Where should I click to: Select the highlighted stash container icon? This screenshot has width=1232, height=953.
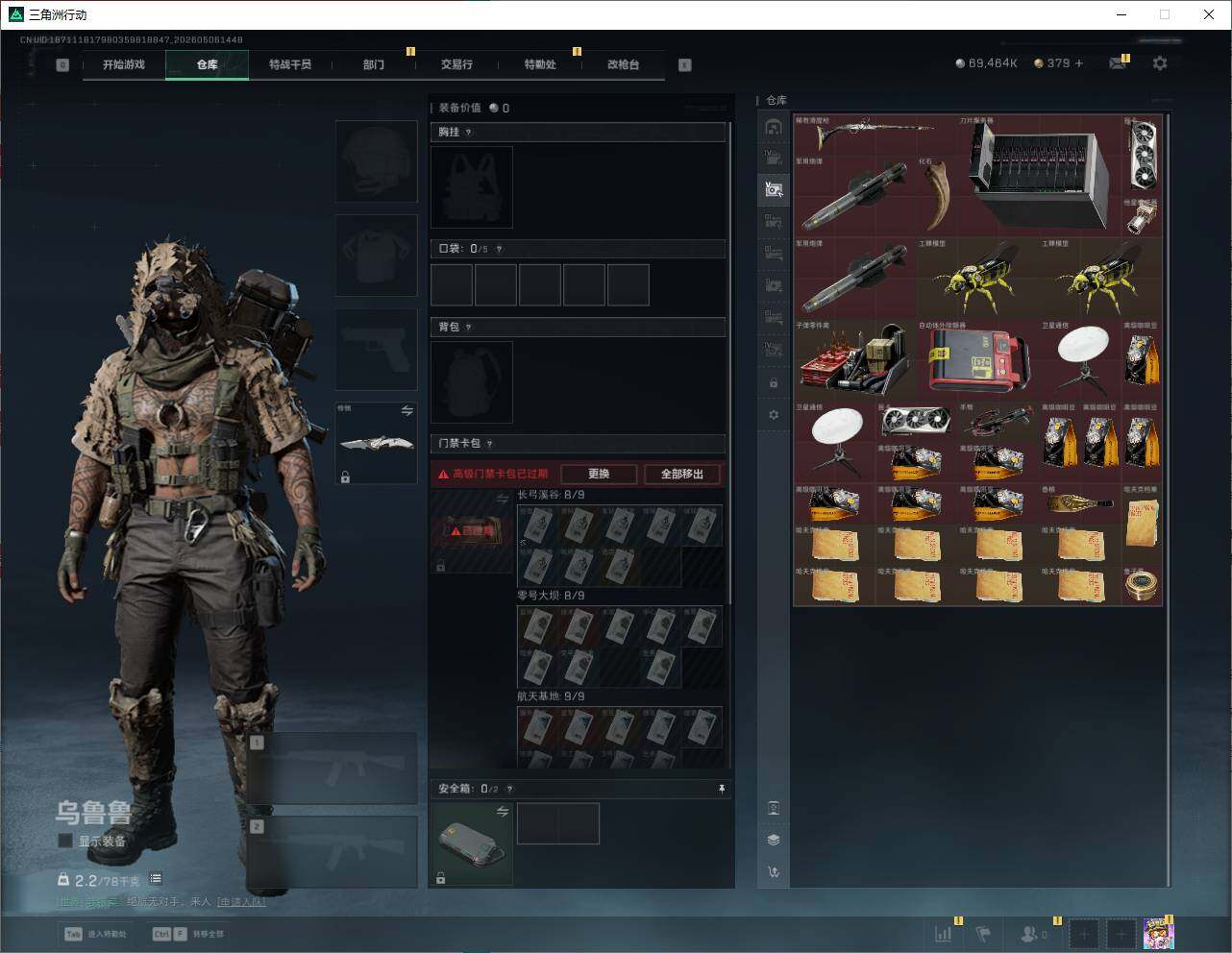point(774,189)
